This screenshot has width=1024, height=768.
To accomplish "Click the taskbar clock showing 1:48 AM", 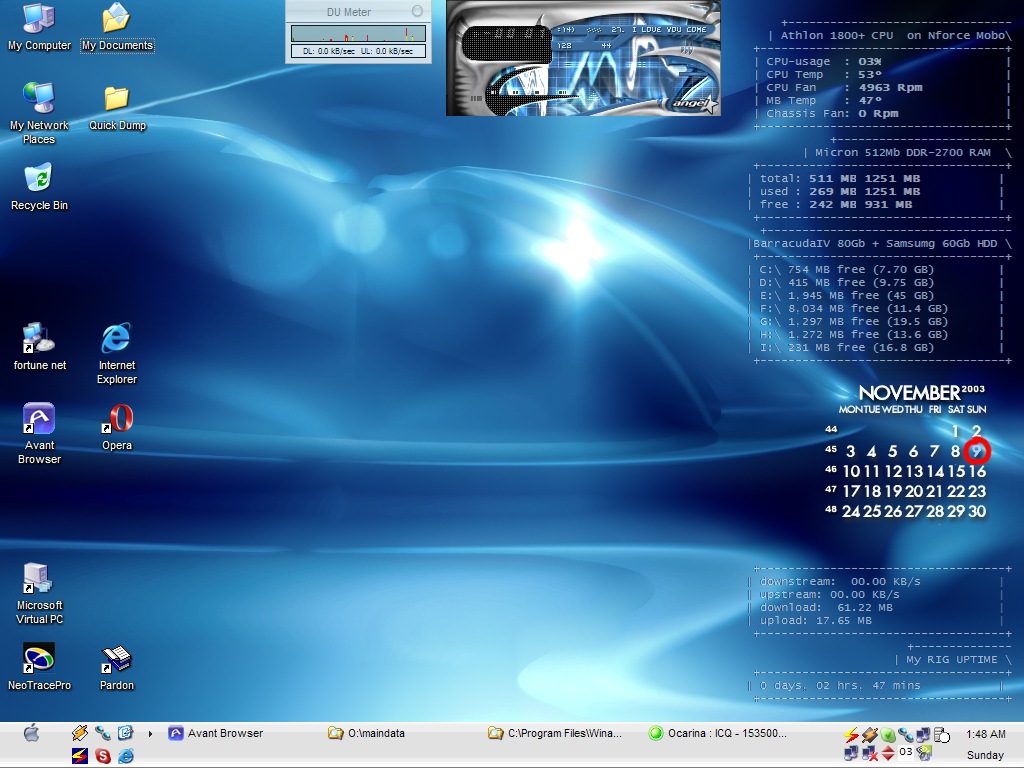I will pos(985,734).
